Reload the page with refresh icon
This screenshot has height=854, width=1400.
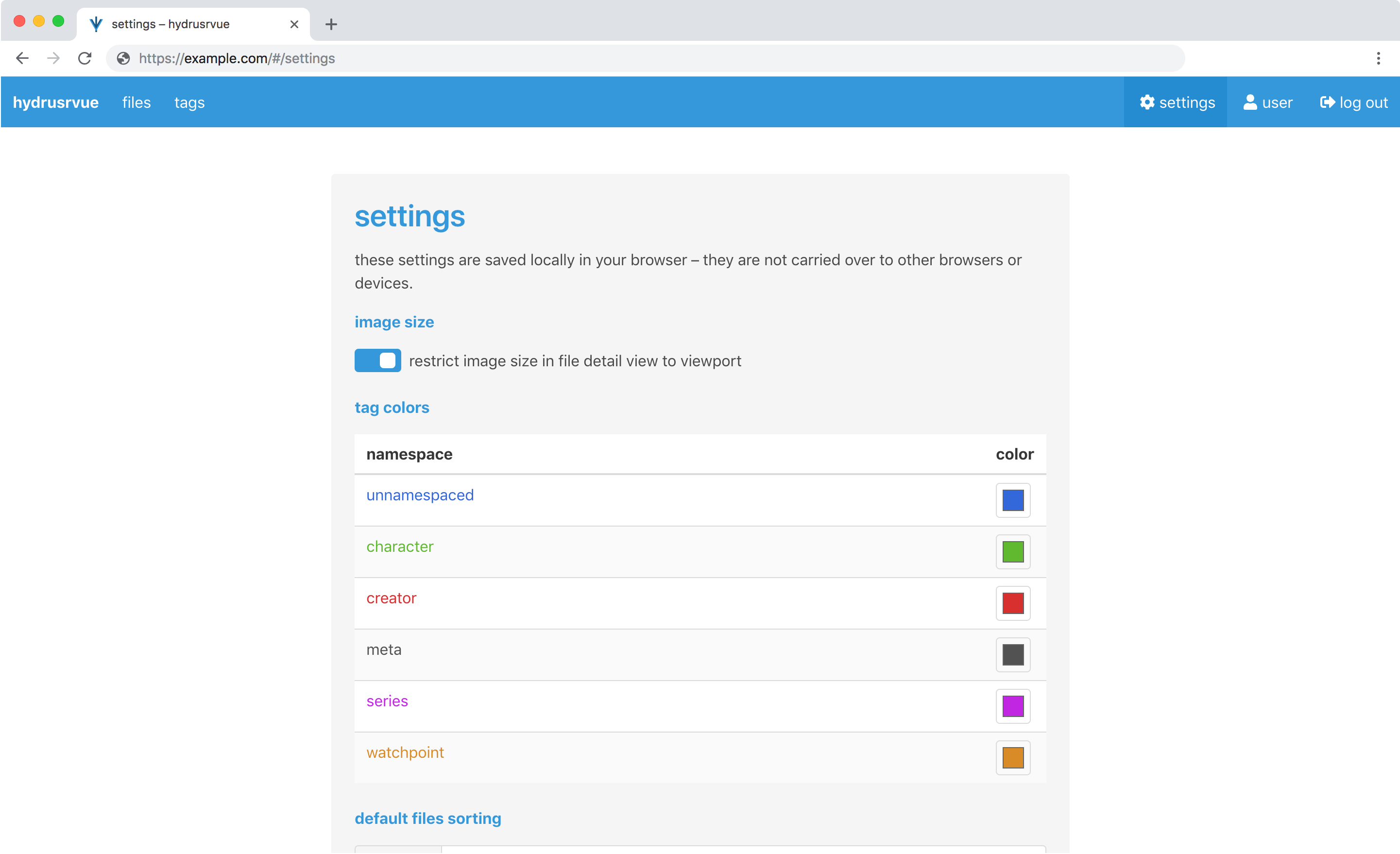click(x=85, y=58)
